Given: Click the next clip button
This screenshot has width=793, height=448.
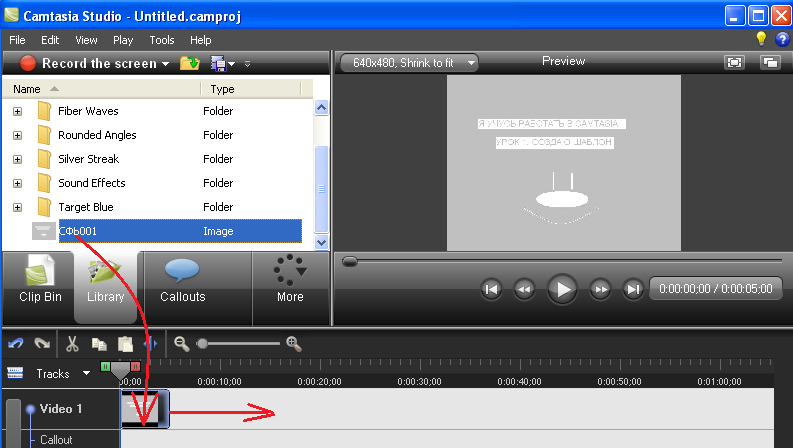Looking at the screenshot, I should [633, 290].
